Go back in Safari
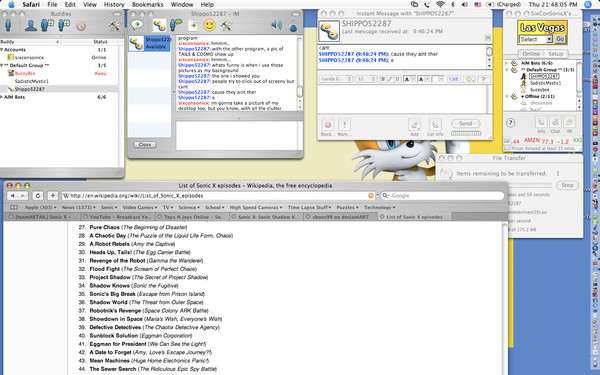600x375 pixels. 12,196
